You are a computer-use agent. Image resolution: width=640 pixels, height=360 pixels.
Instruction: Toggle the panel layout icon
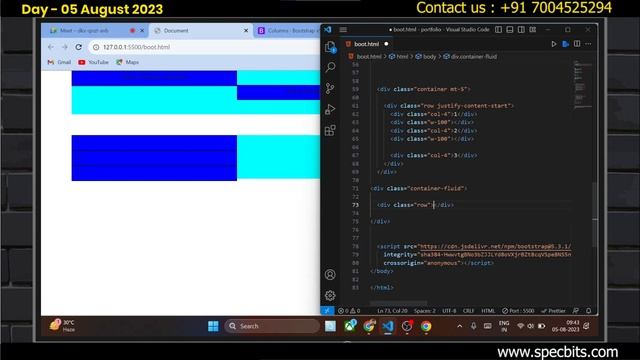click(510, 29)
